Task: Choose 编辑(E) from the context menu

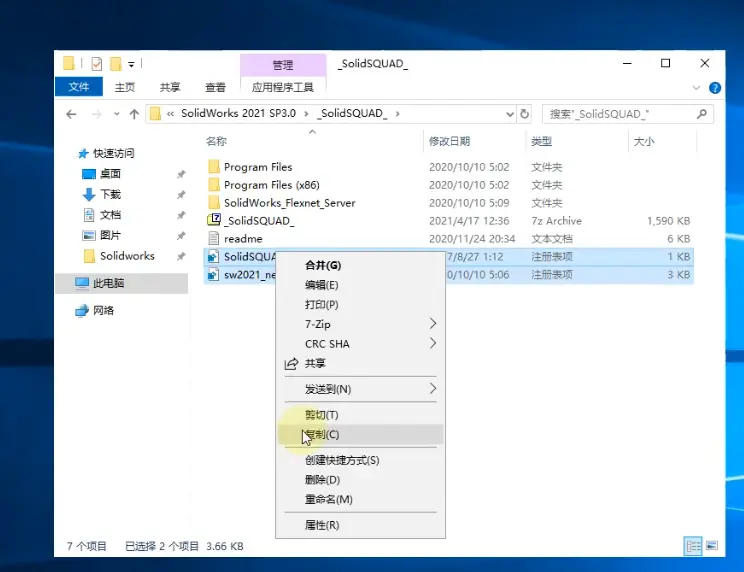Action: 360,285
